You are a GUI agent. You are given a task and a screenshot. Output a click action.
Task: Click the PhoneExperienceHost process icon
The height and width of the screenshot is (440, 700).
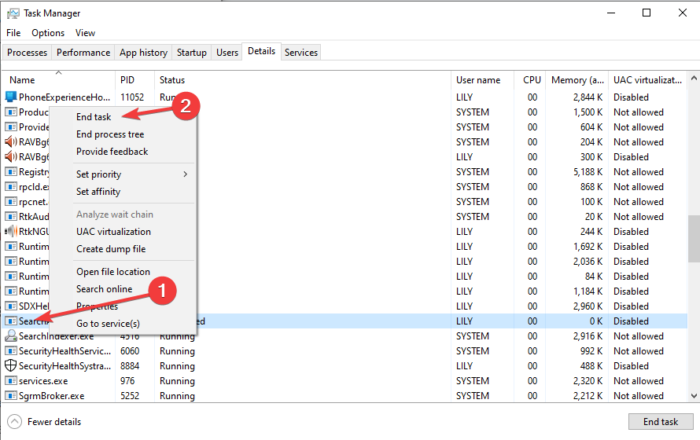[x=11, y=97]
